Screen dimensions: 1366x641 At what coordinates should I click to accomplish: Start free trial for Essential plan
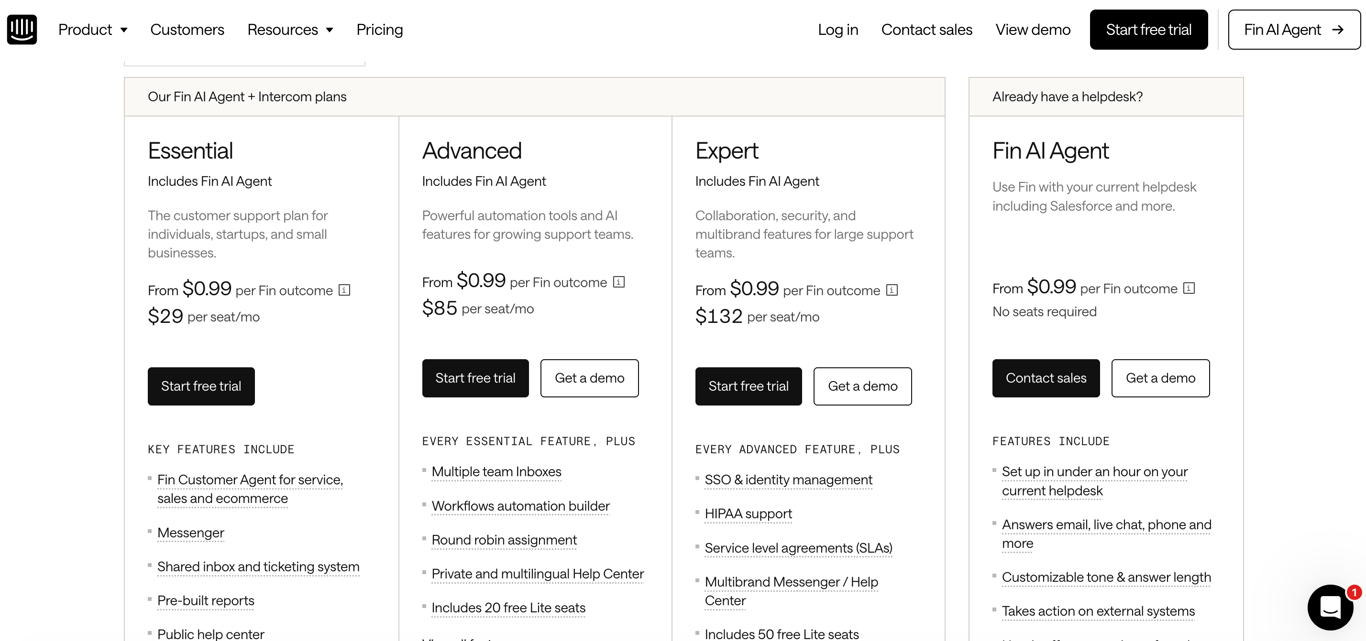click(201, 386)
